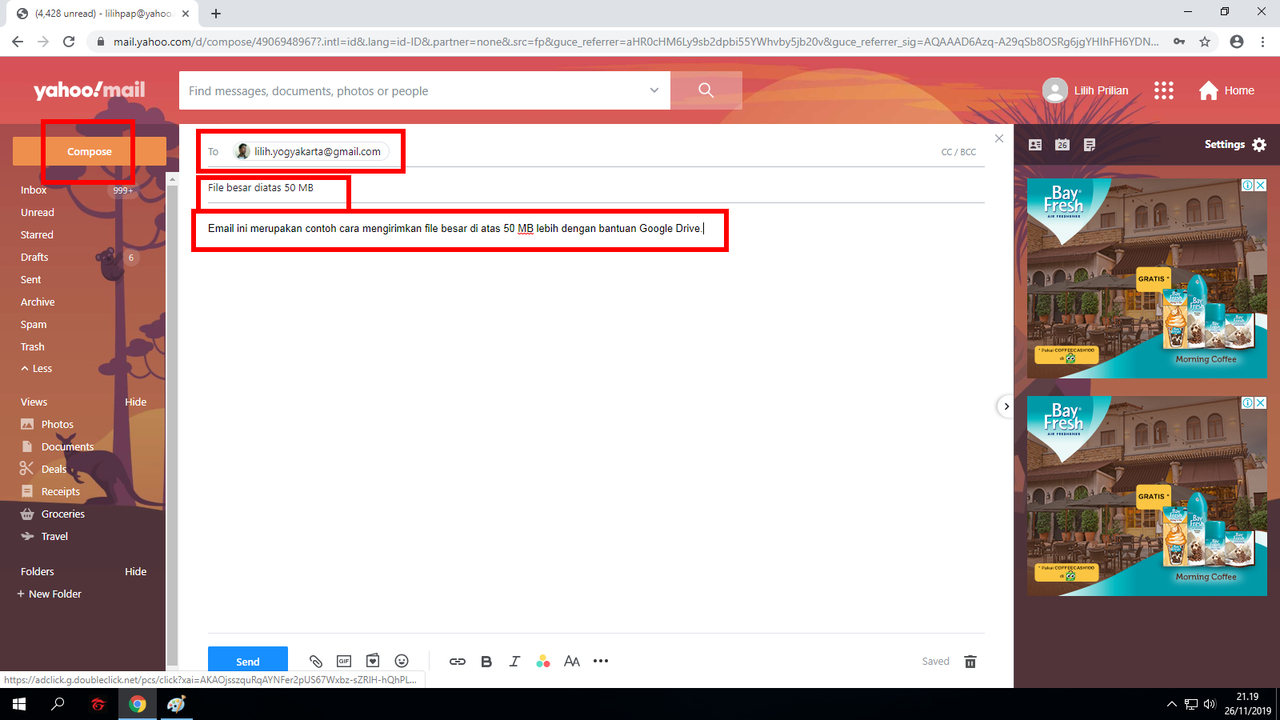The image size is (1280, 720).
Task: Click the Yahoo Mail logo
Action: tap(89, 90)
